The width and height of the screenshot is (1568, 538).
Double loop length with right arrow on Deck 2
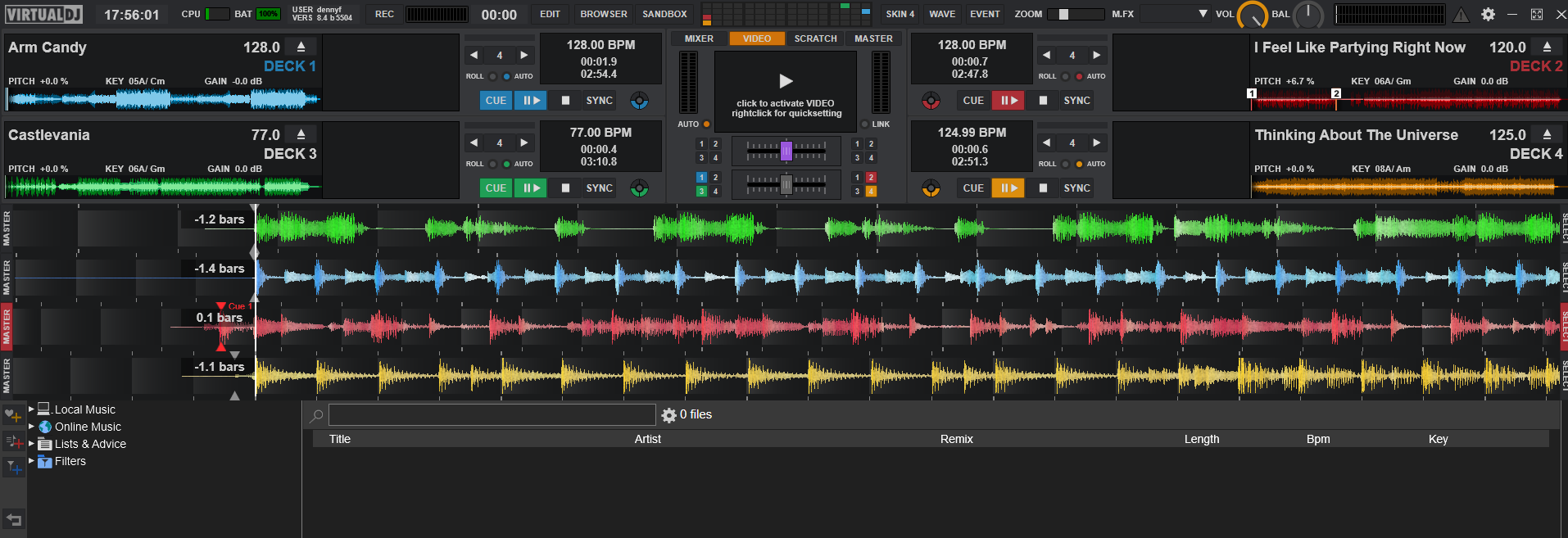pos(1096,55)
